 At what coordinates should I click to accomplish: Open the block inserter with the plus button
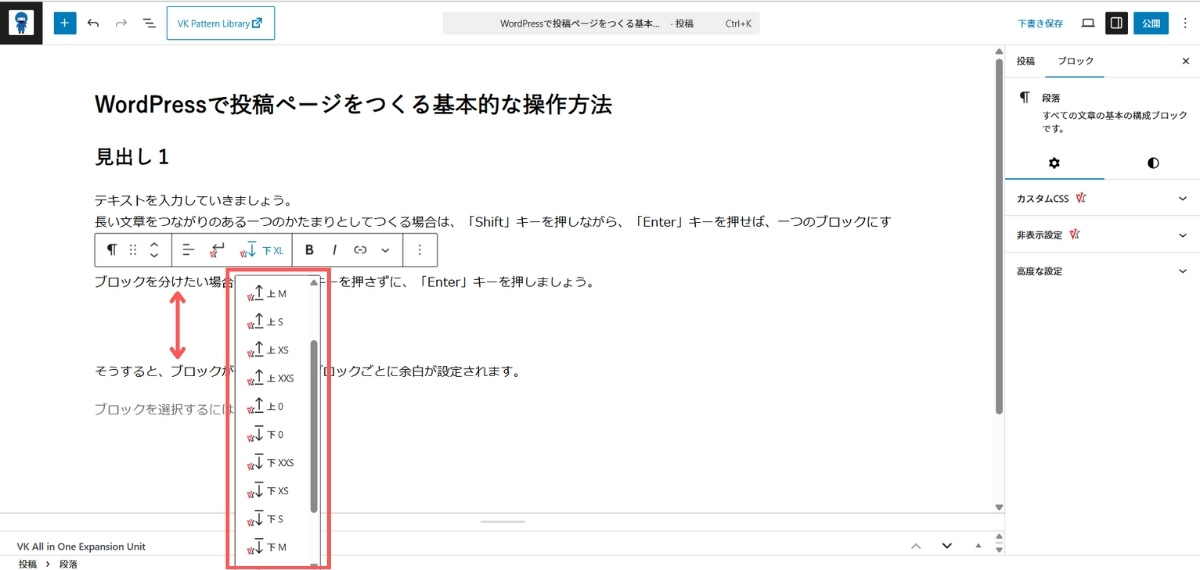[65, 22]
